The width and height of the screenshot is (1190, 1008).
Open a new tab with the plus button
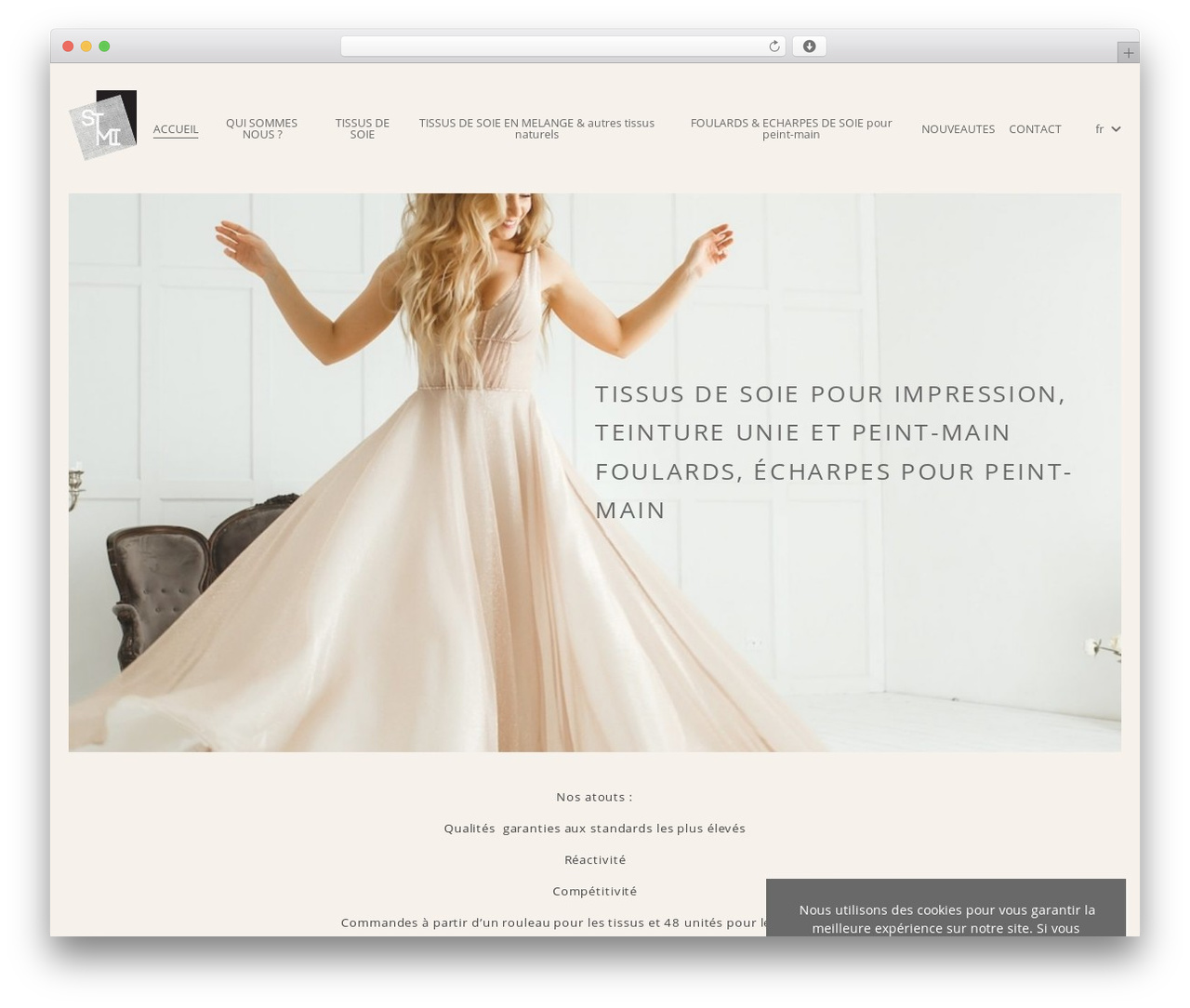pyautogui.click(x=1128, y=53)
